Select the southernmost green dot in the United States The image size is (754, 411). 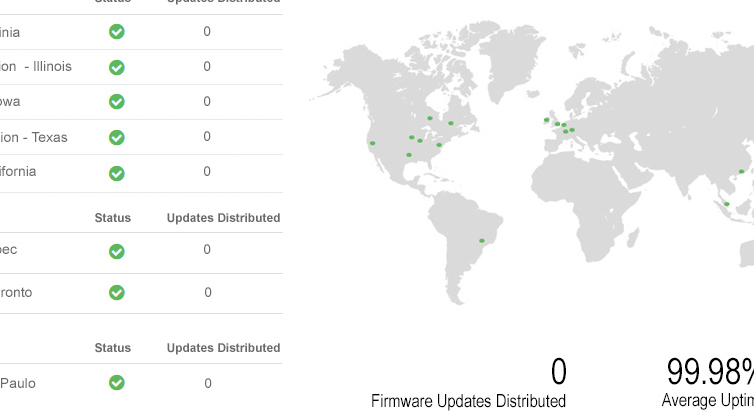tap(409, 155)
